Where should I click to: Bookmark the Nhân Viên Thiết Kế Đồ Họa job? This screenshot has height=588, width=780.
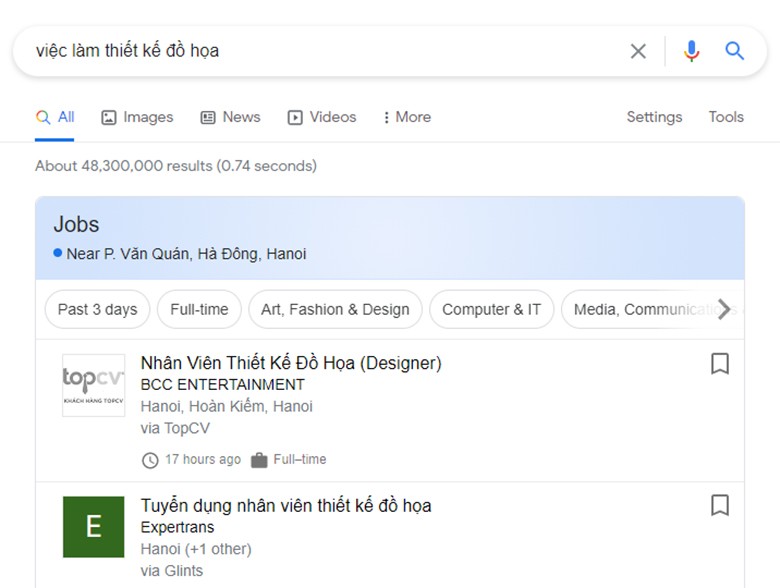(x=720, y=364)
